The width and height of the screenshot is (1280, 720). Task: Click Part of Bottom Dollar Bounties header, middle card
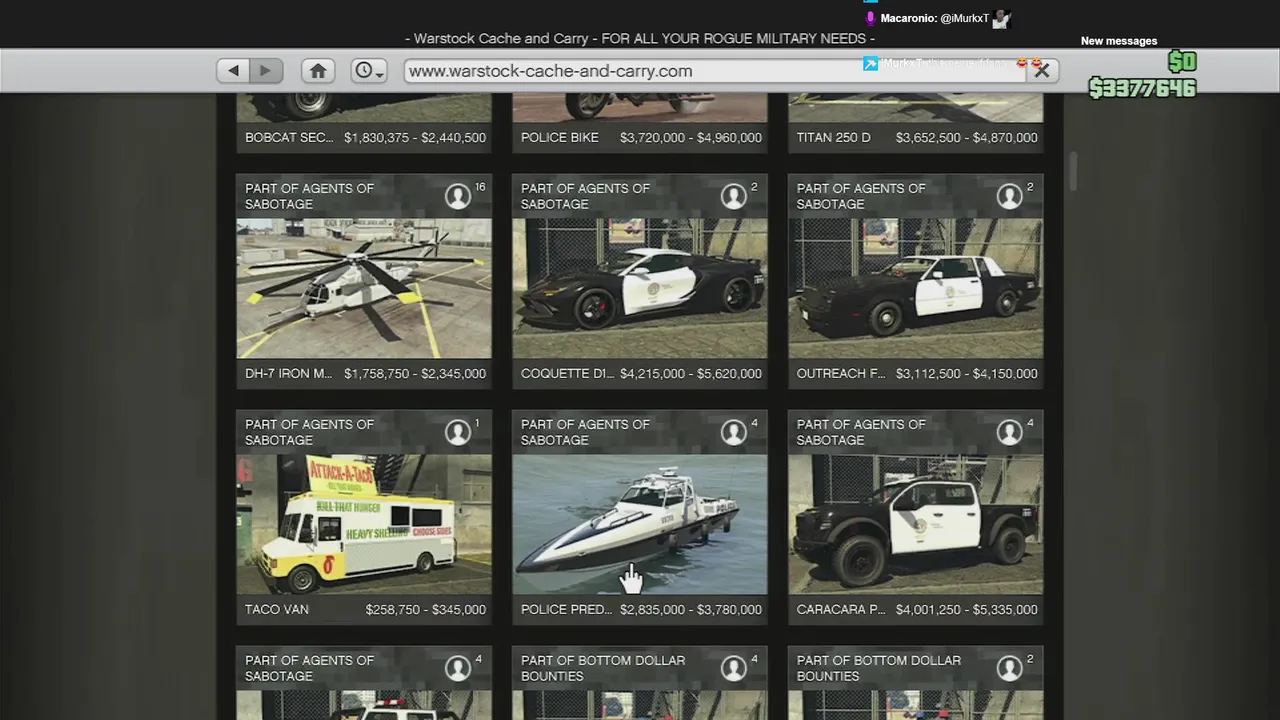(603, 668)
